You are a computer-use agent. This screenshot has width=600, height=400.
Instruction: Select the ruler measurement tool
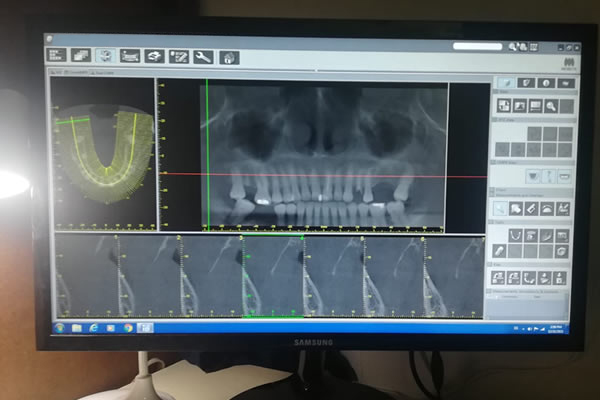point(531,209)
